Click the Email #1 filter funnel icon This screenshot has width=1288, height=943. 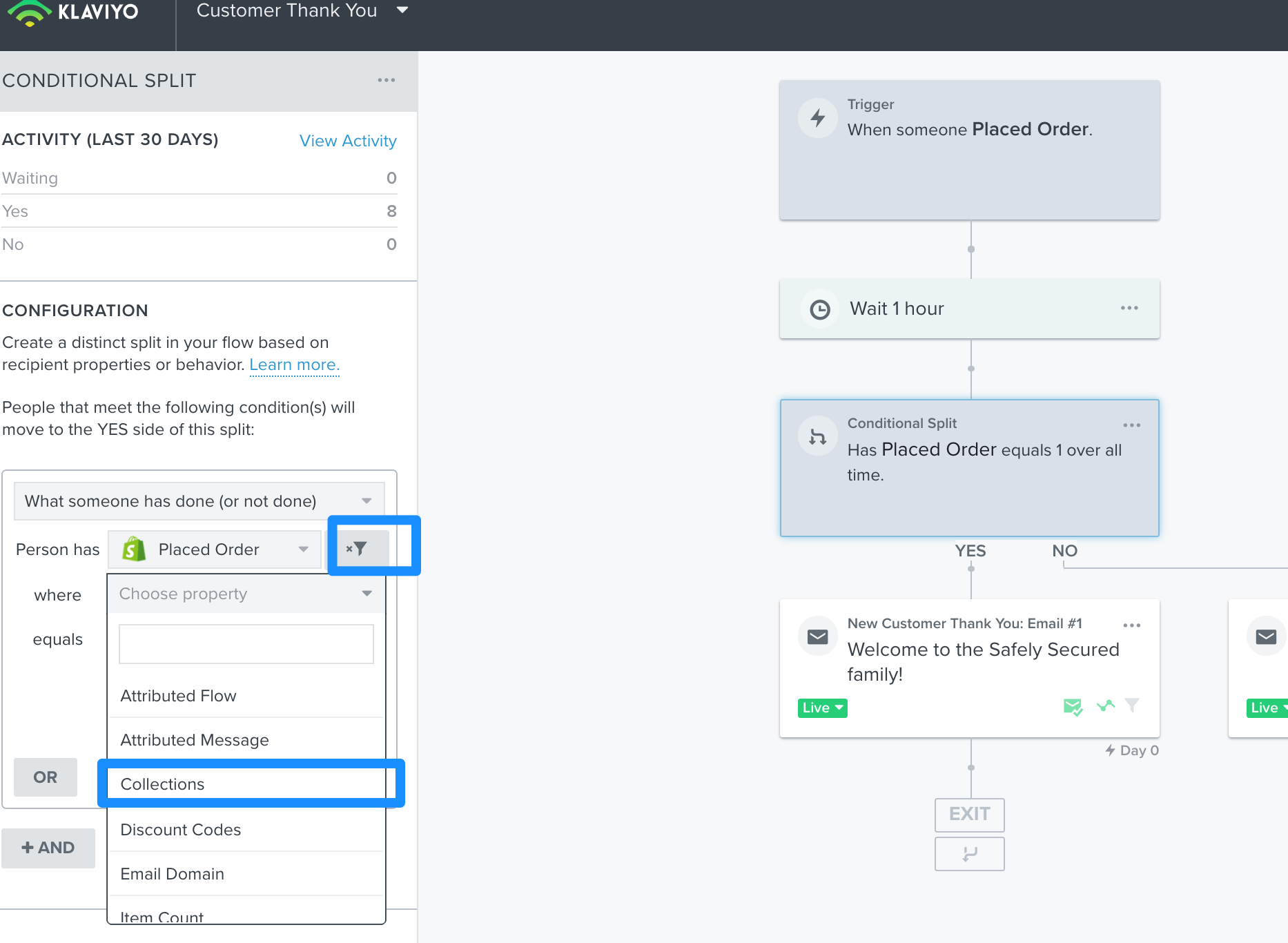[1132, 705]
